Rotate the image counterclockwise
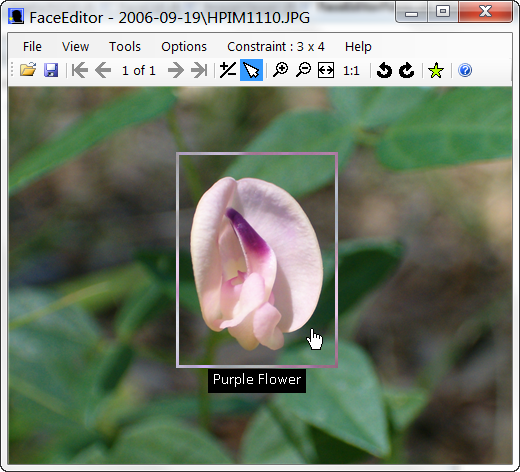 click(384, 70)
